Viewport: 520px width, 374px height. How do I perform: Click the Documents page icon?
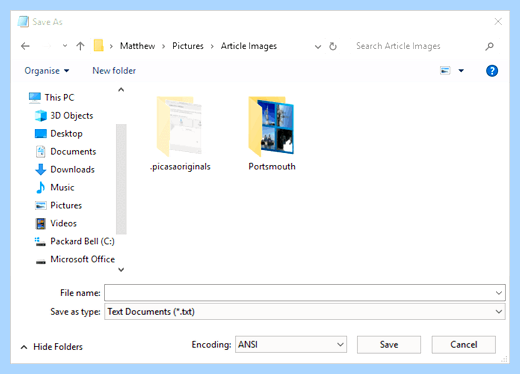tap(41, 152)
